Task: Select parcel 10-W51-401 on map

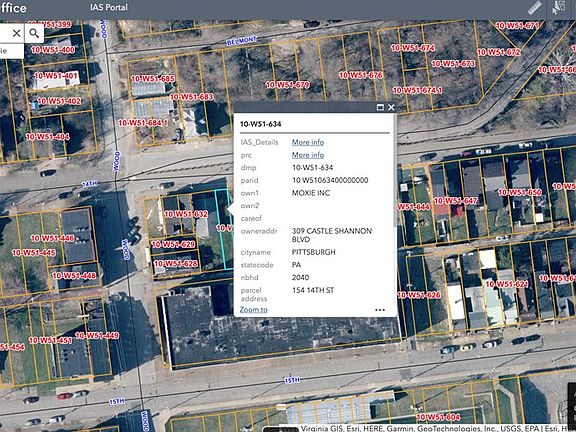Action: [56, 76]
